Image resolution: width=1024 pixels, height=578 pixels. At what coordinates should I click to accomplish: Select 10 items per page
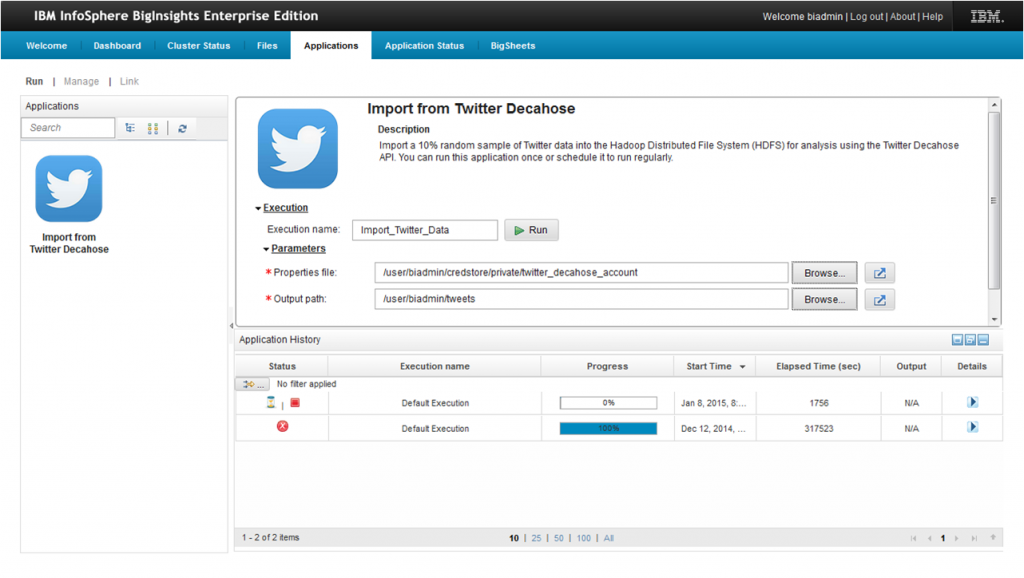[x=514, y=538]
